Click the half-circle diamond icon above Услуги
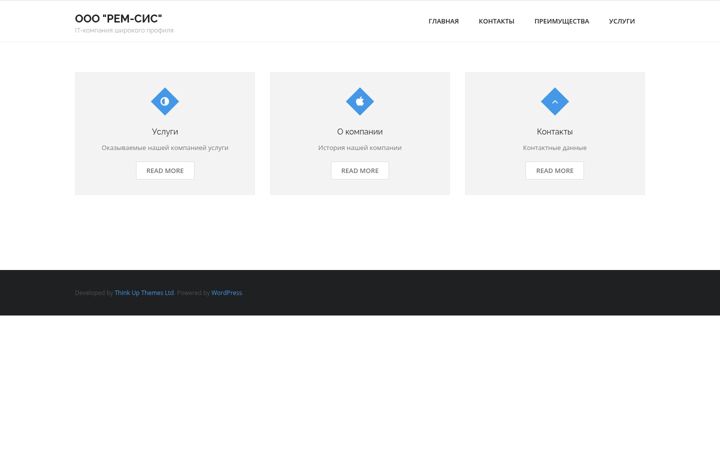This screenshot has width=720, height=450. (x=165, y=101)
